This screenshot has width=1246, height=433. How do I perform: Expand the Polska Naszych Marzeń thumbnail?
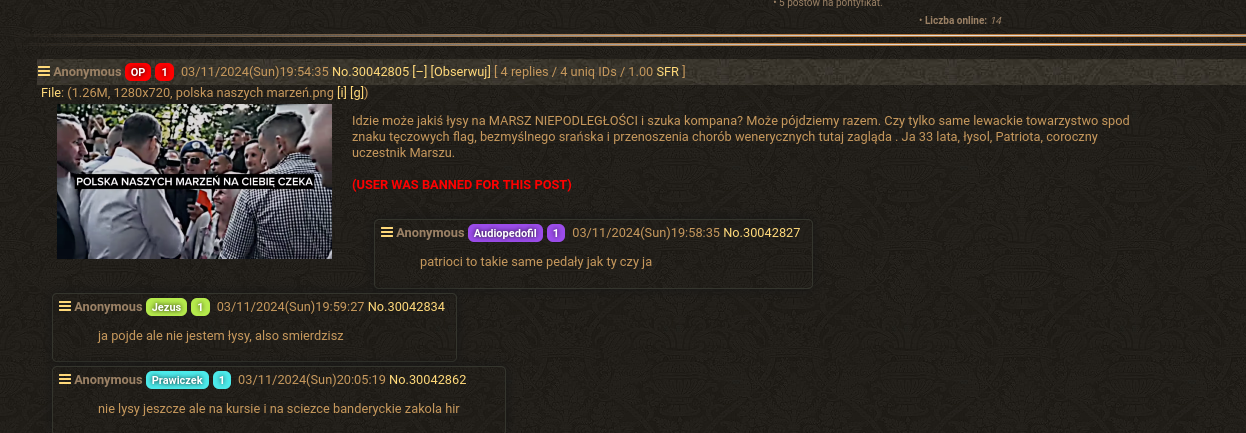194,181
